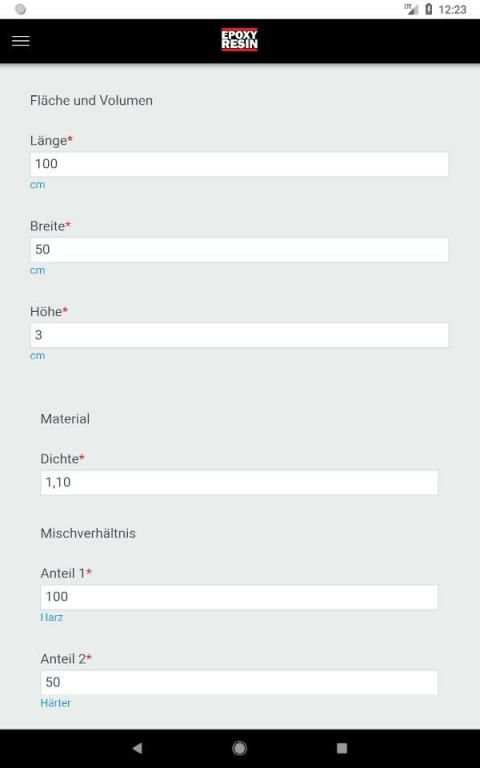Click the blue Härter hint label

pos(55,703)
